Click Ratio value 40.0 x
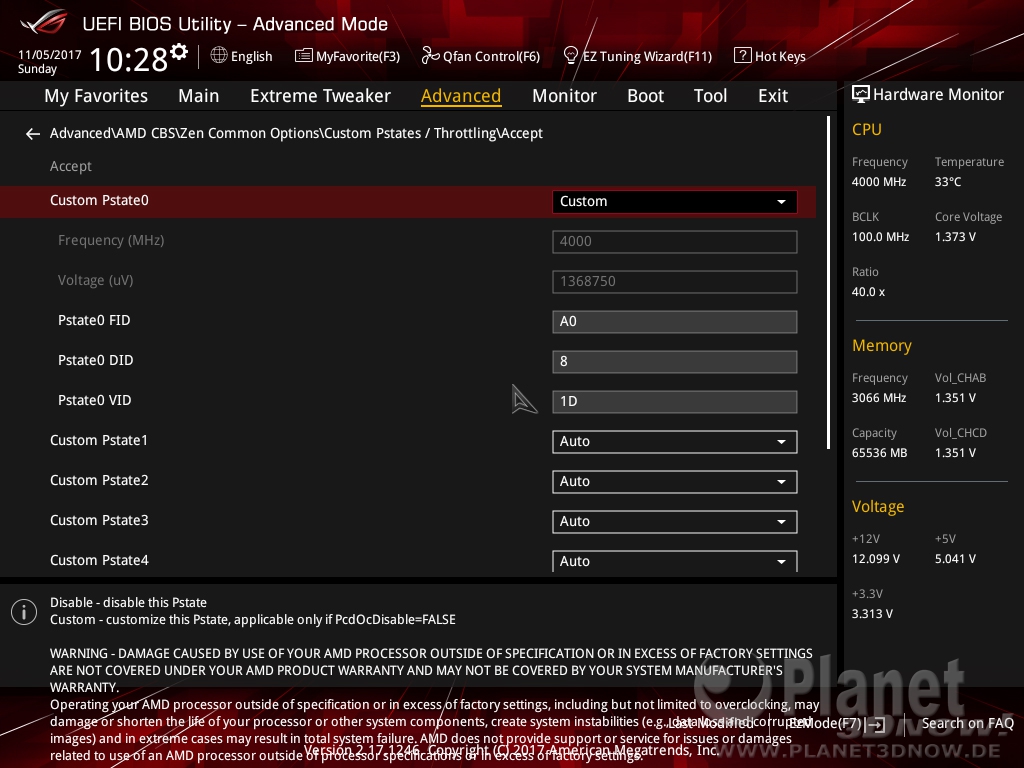The width and height of the screenshot is (1024, 768). (869, 292)
